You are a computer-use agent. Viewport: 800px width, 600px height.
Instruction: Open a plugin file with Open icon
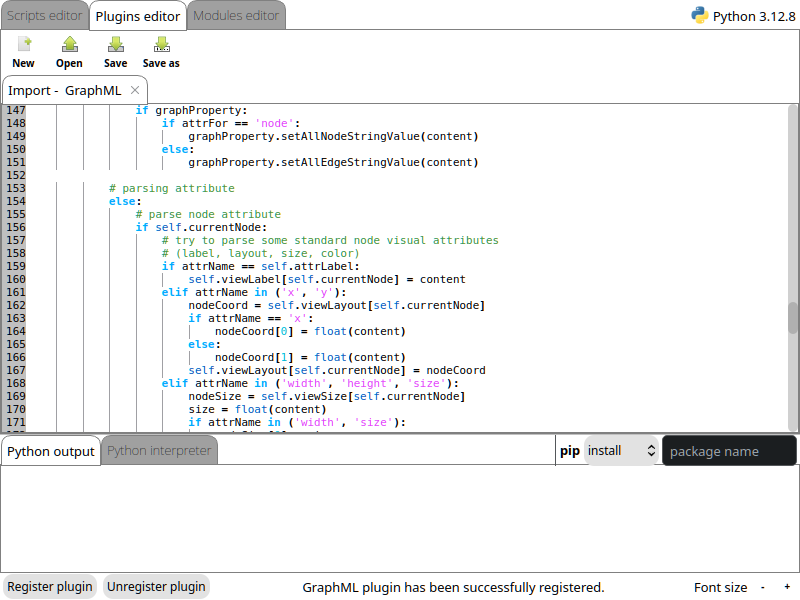point(69,45)
